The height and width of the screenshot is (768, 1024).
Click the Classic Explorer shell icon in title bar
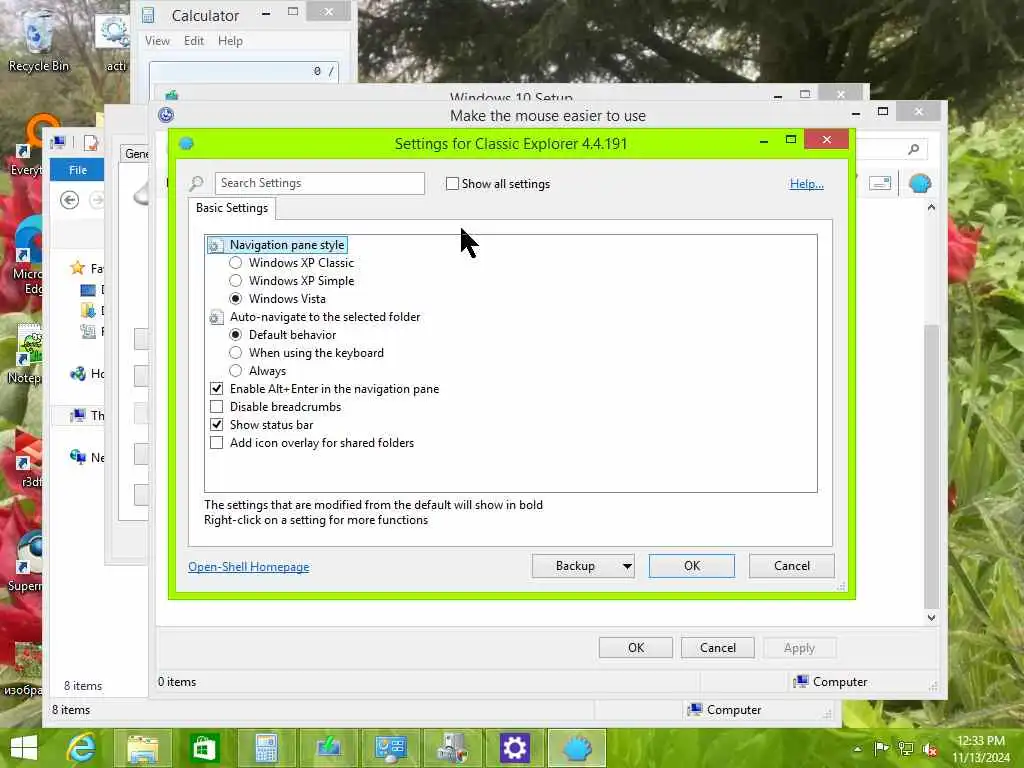[186, 143]
